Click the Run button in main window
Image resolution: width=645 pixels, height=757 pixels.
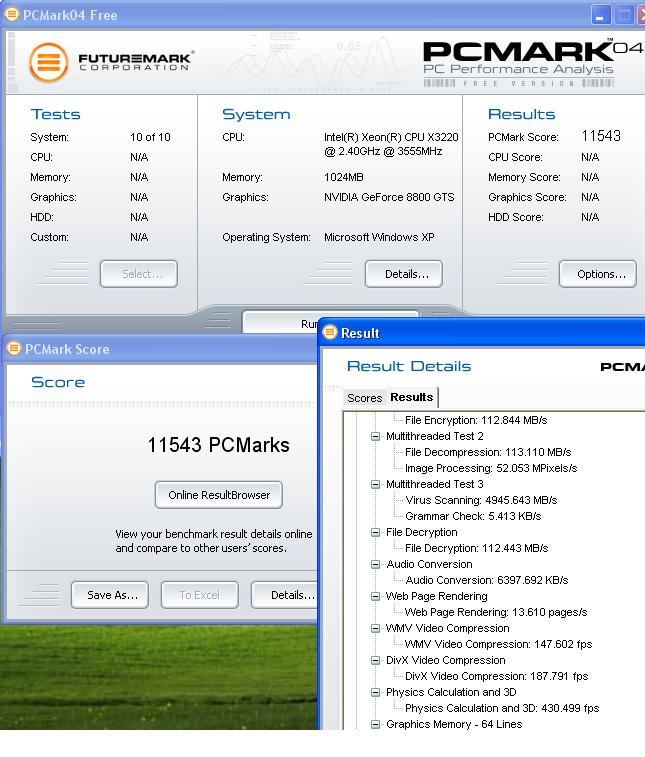[x=280, y=322]
